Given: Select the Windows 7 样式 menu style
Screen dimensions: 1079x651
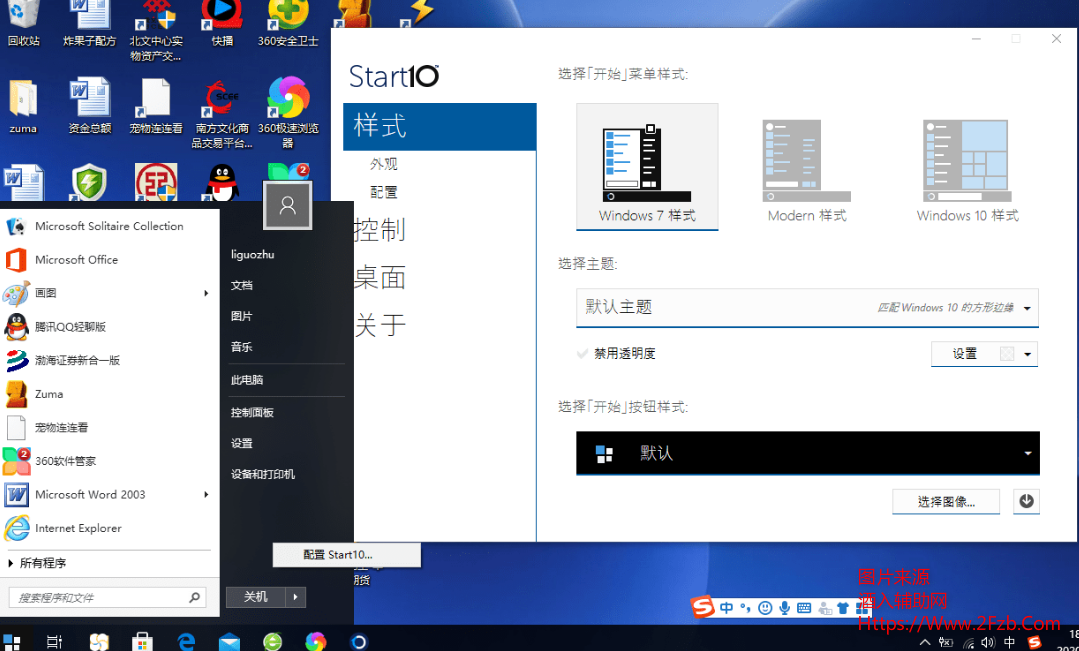Looking at the screenshot, I should [x=647, y=166].
